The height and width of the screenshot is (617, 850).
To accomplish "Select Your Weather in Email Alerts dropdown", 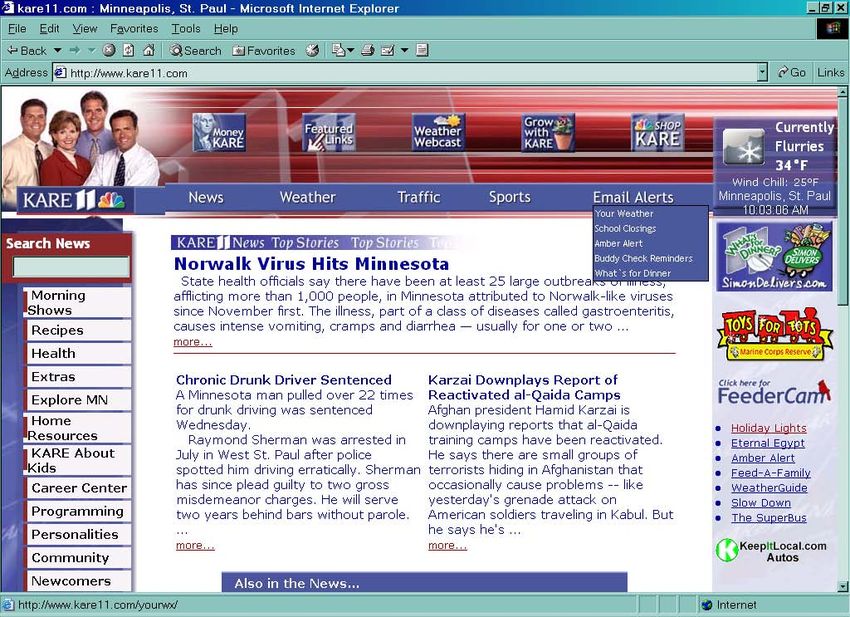I will (x=624, y=214).
